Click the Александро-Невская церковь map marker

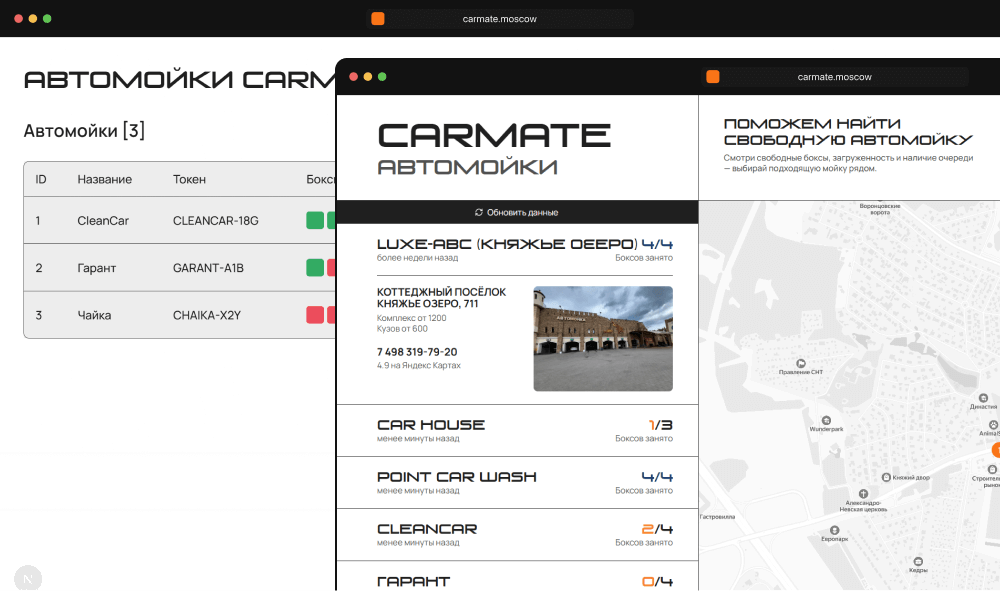(863, 494)
